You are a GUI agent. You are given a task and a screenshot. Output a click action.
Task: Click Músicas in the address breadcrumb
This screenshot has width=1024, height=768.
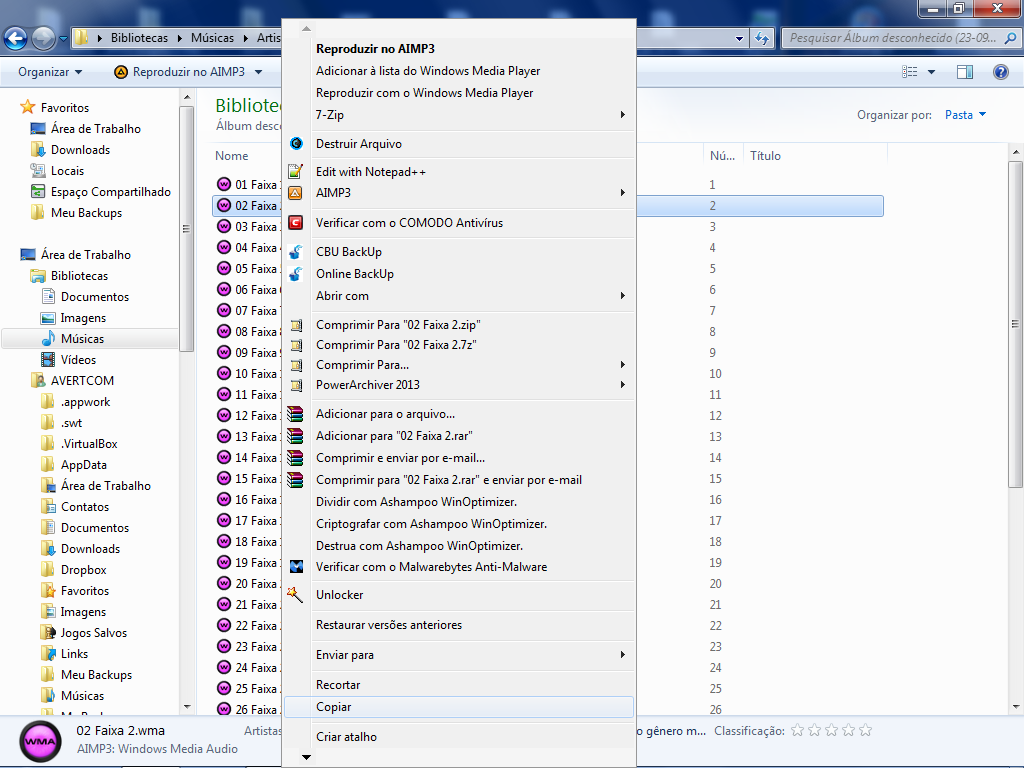(212, 38)
